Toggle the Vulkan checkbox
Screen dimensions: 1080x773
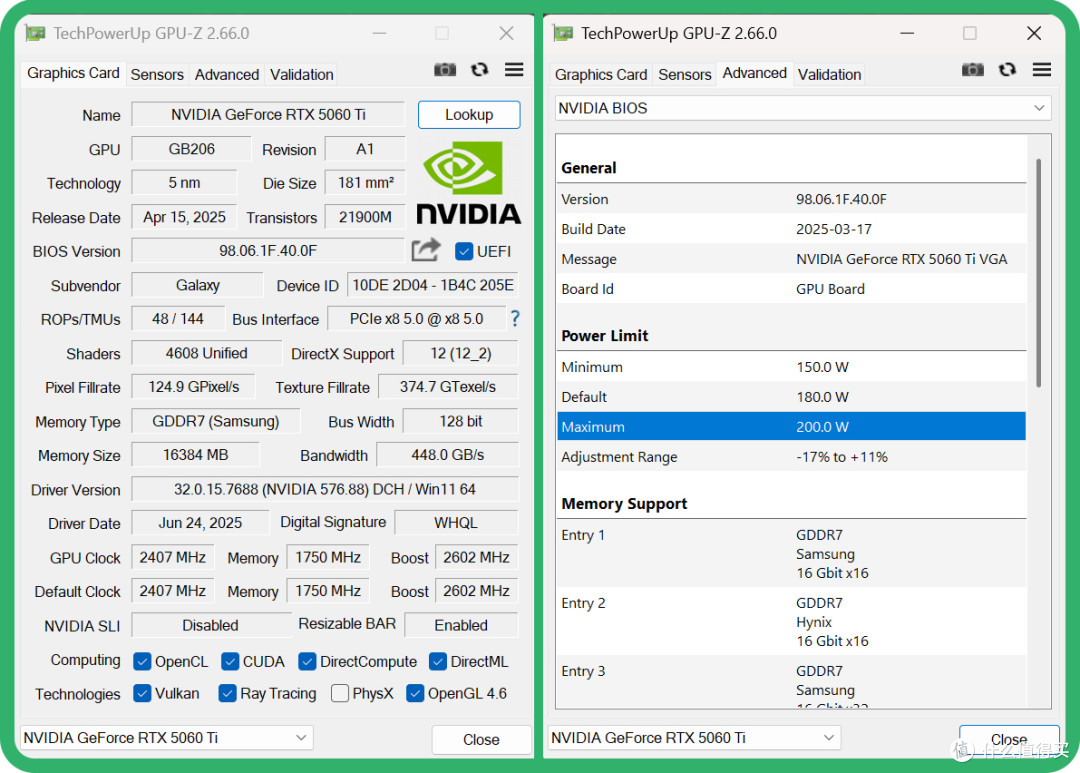point(142,693)
